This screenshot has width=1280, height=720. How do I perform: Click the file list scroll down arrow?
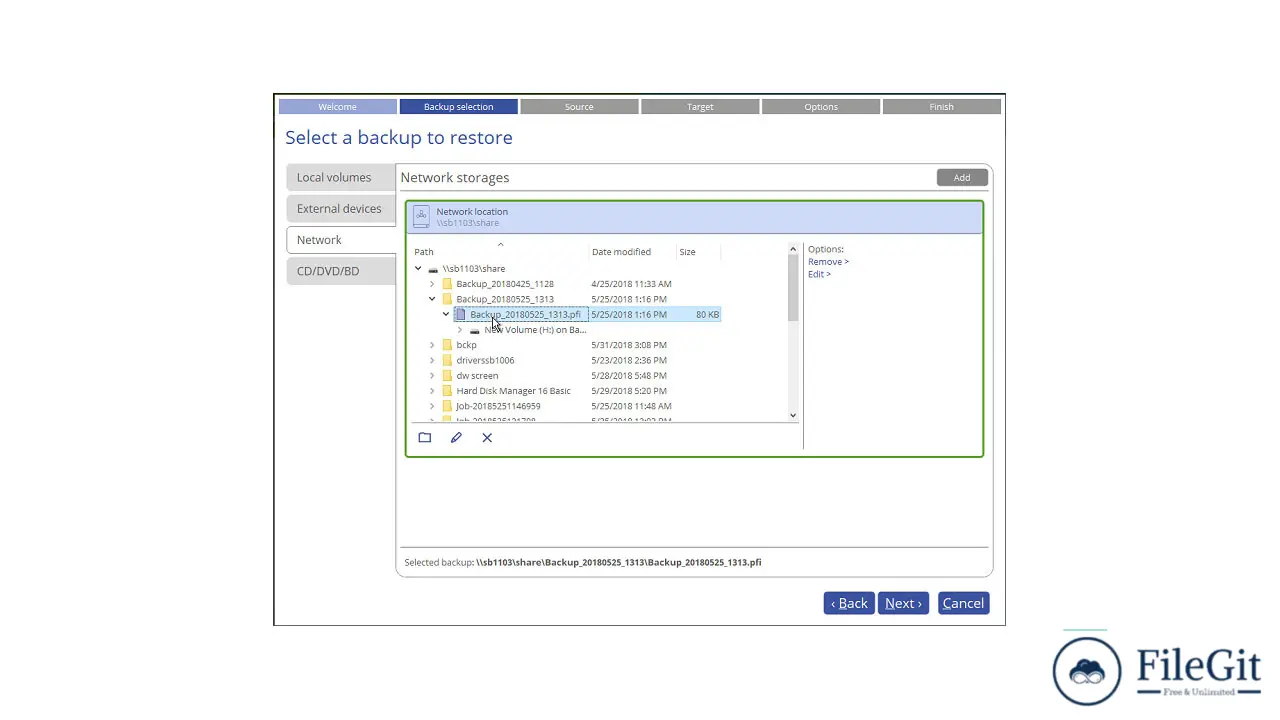pos(793,415)
